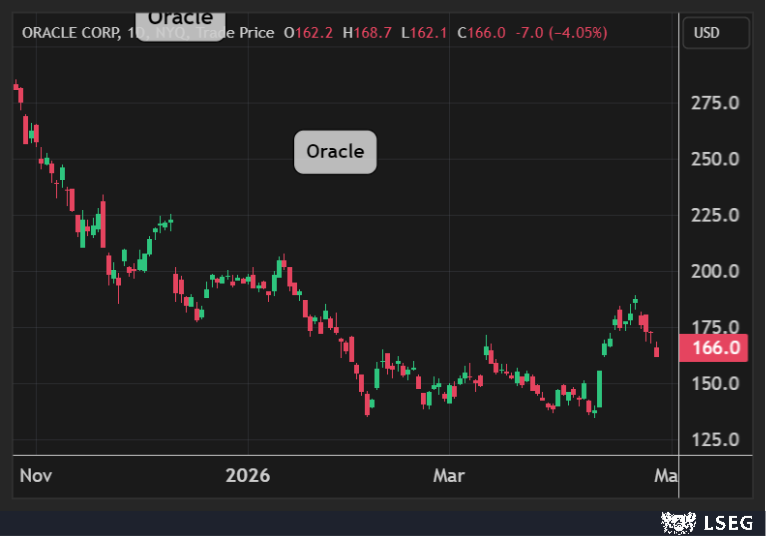The height and width of the screenshot is (536, 766).
Task: Click the 125.0 price axis label
Action: pyautogui.click(x=714, y=439)
